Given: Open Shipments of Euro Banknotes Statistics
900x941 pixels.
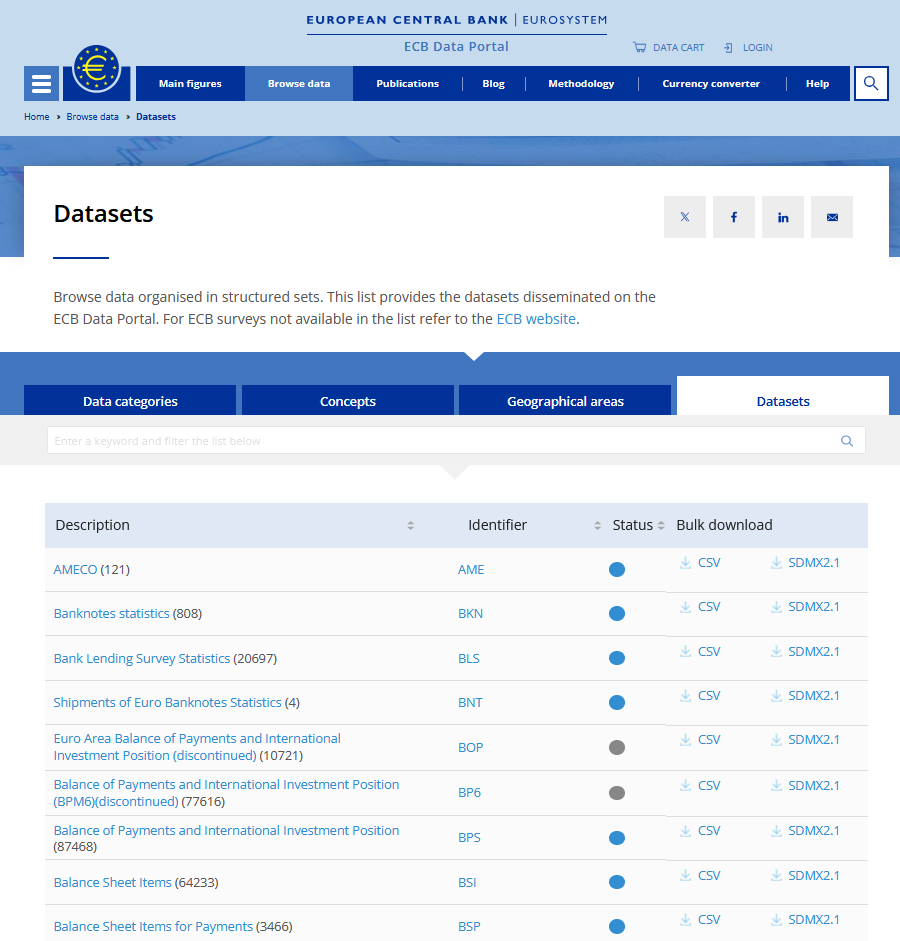Looking at the screenshot, I should (167, 702).
